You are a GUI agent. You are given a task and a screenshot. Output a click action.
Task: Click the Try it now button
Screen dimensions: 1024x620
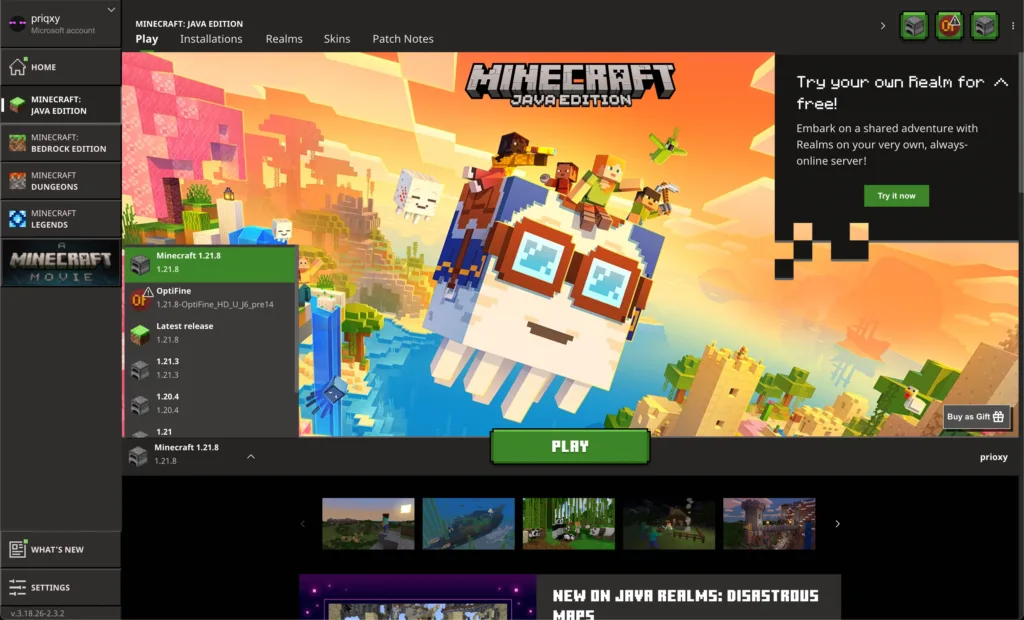tap(896, 196)
